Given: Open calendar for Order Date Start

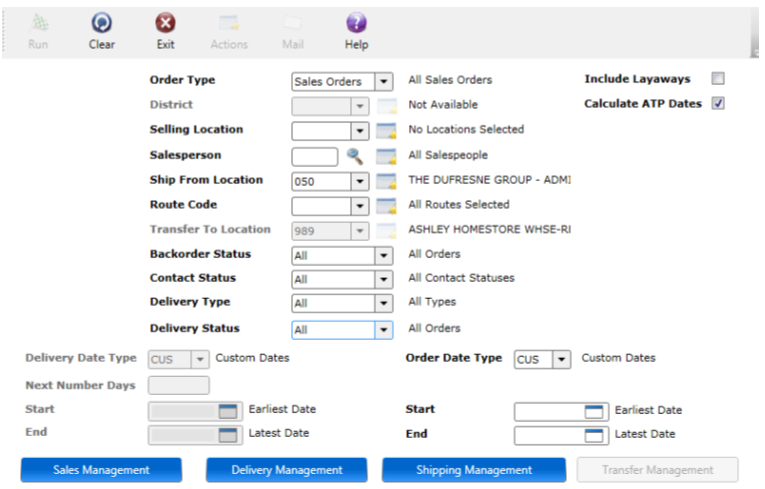Looking at the screenshot, I should click(x=594, y=412).
